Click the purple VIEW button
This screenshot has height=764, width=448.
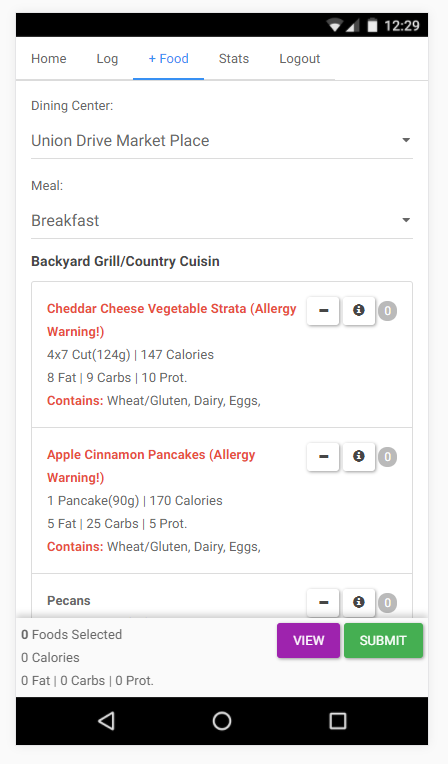click(309, 640)
